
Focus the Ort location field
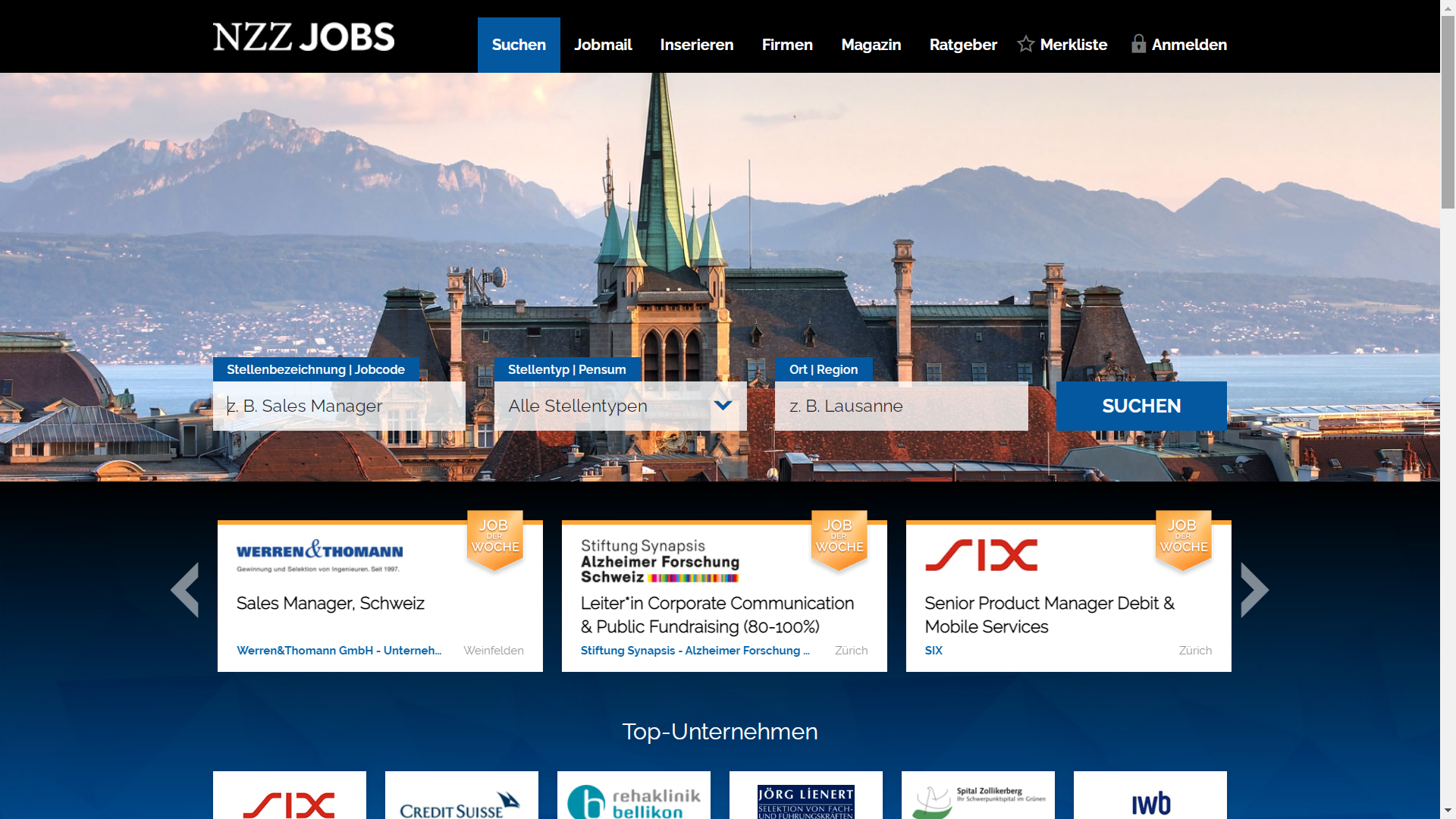[902, 406]
